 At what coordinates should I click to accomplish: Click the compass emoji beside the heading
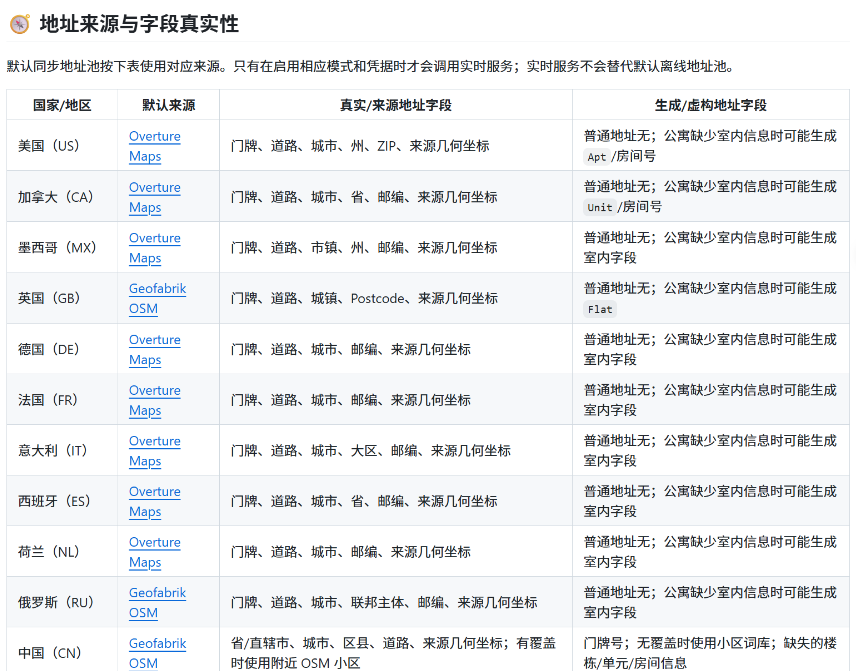tap(20, 24)
